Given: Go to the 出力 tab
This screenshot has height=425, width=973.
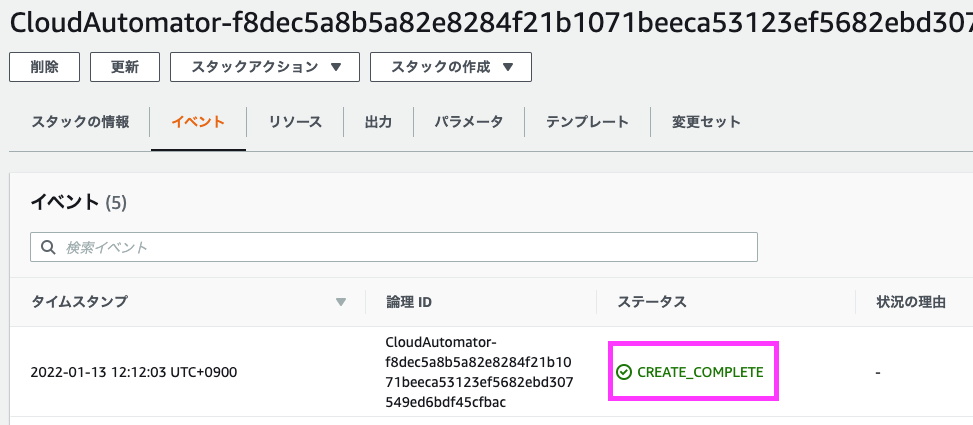Looking at the screenshot, I should coord(378,122).
